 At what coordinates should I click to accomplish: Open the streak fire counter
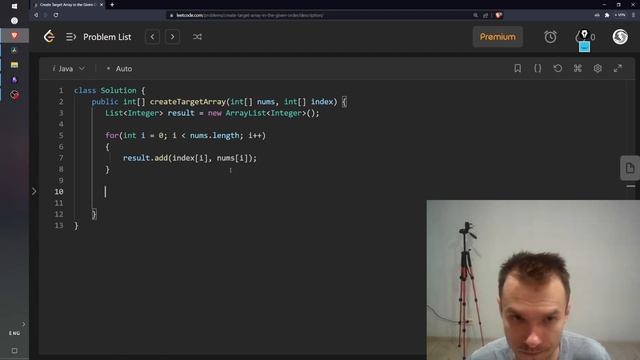coord(585,37)
